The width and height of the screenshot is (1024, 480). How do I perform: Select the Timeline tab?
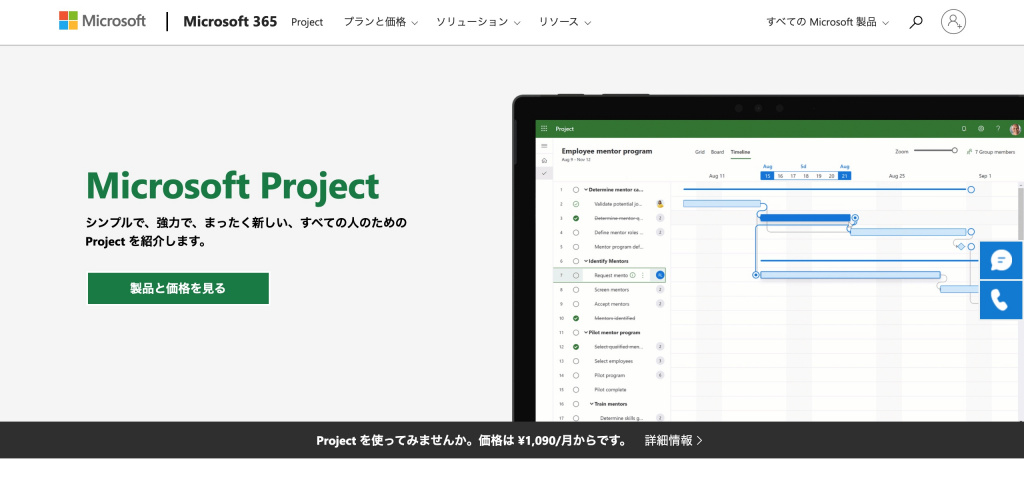(x=740, y=152)
